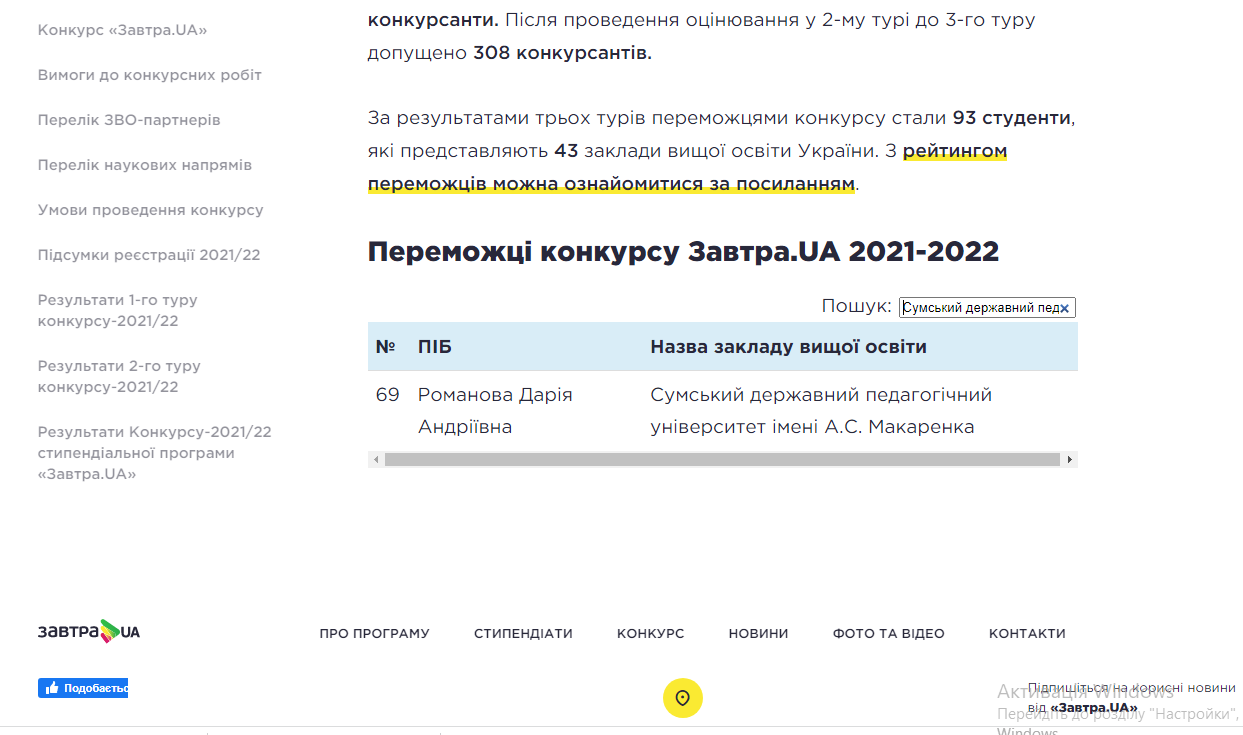Clear the search field with the X icon
This screenshot has height=735, width=1243.
pos(1065,308)
